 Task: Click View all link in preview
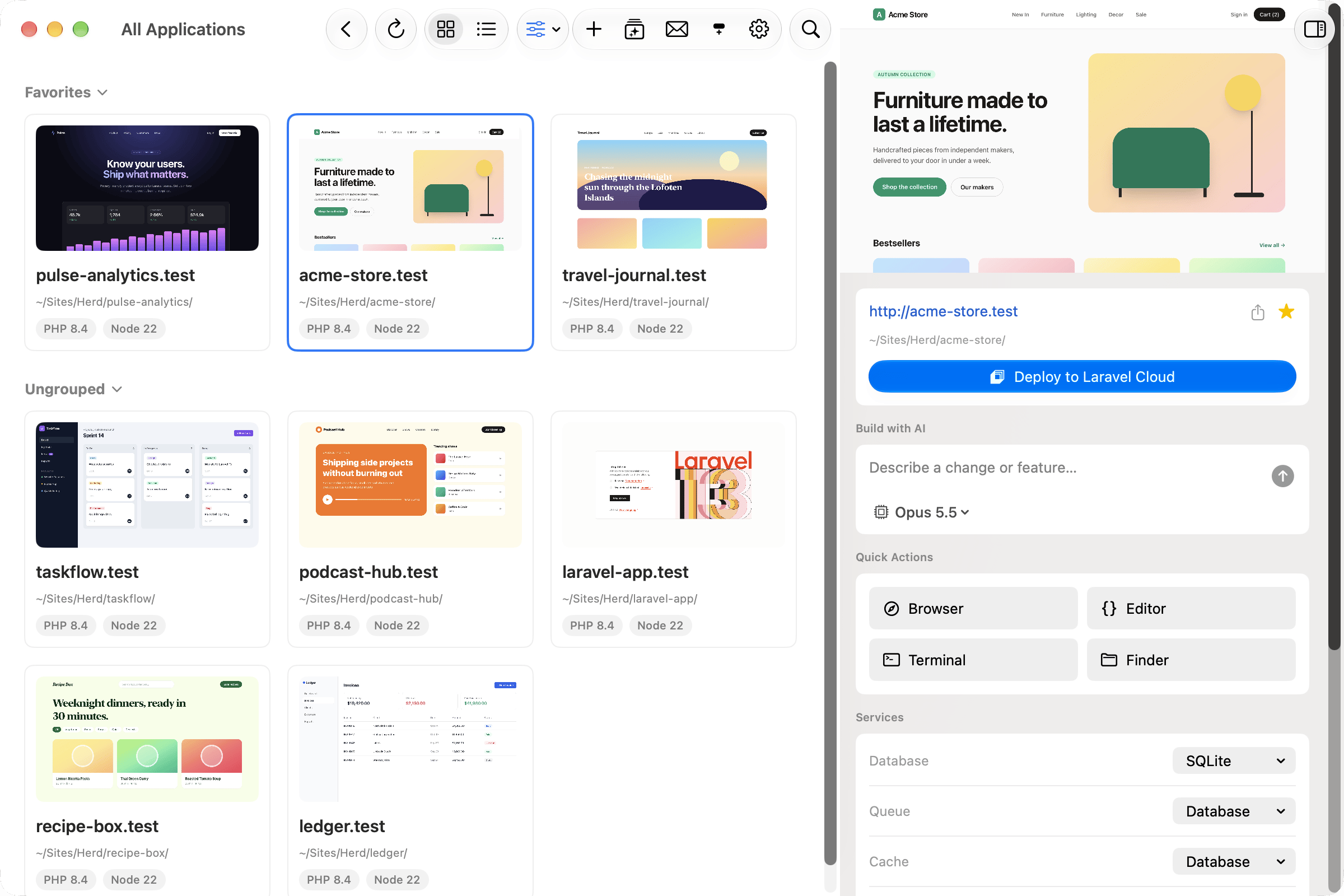tap(1272, 245)
